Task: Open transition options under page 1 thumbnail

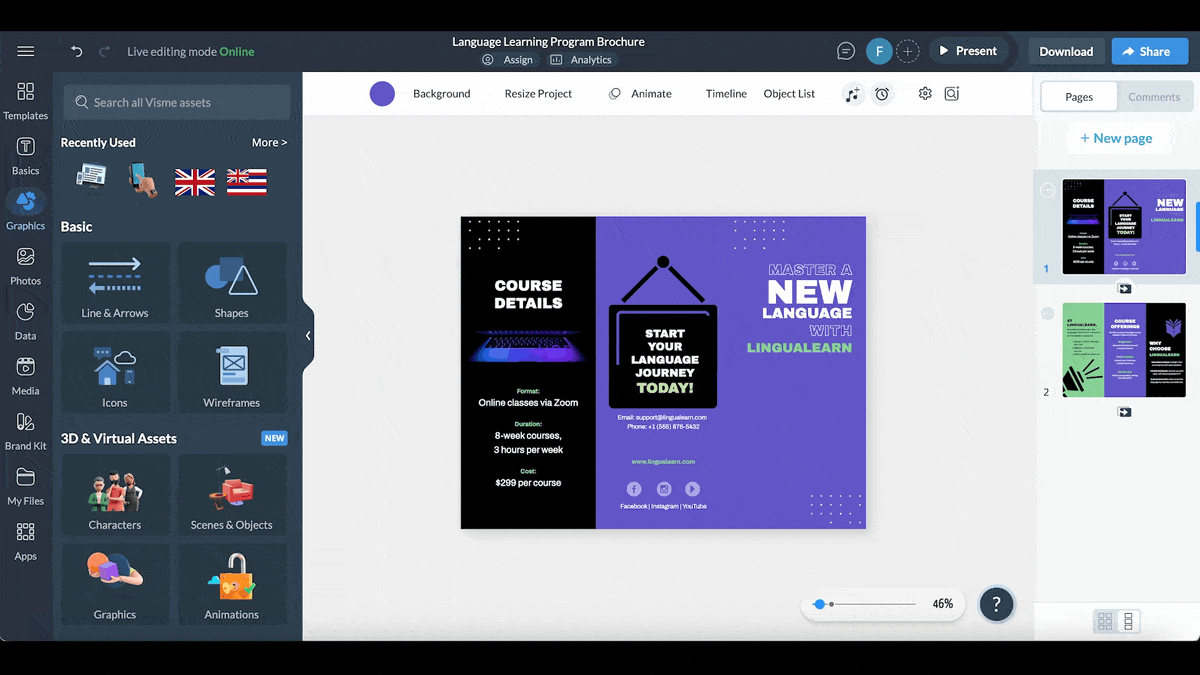Action: pyautogui.click(x=1124, y=288)
